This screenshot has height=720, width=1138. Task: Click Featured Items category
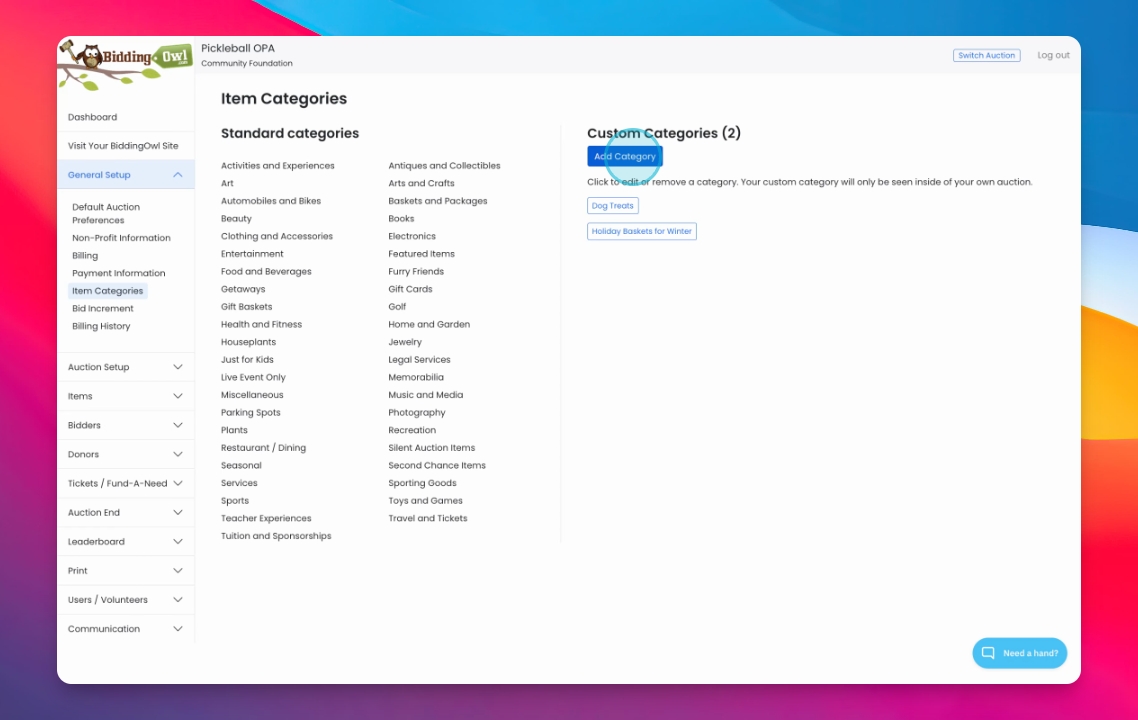tap(421, 254)
